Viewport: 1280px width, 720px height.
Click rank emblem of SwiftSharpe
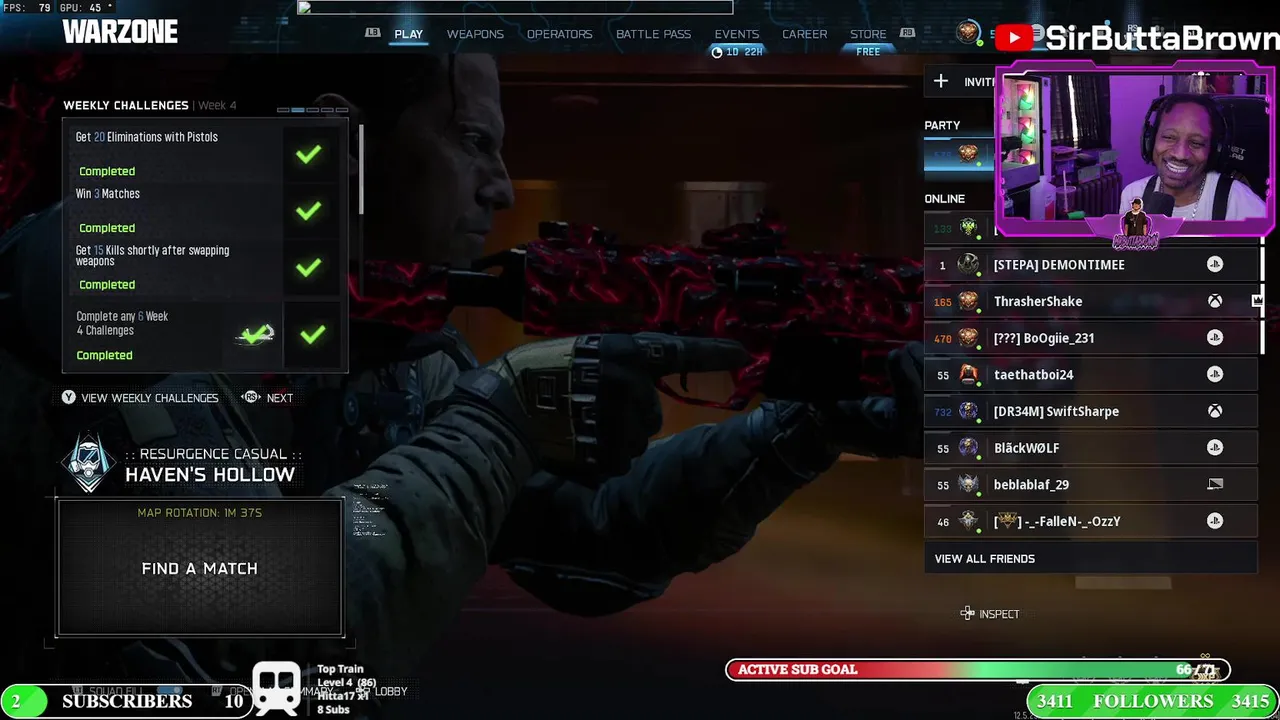tap(968, 411)
